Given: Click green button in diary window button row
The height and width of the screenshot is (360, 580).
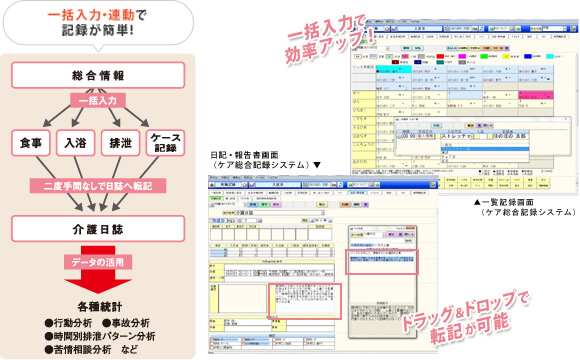Looking at the screenshot, I should 264,205.
